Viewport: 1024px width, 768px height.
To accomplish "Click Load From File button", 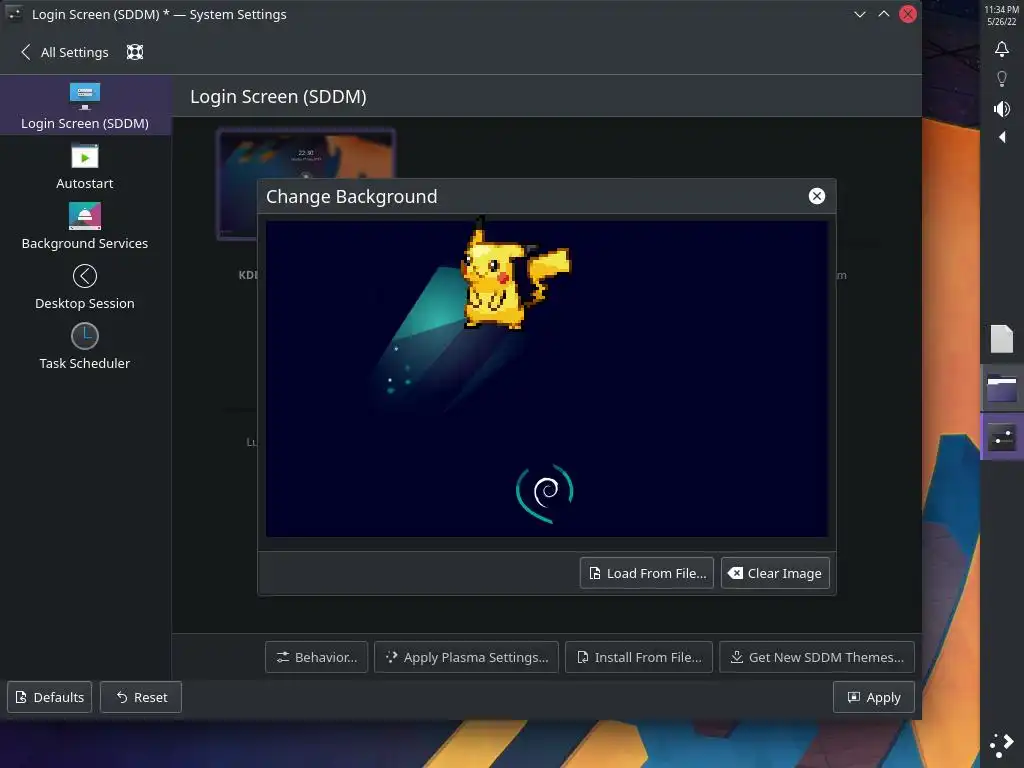I will tap(647, 573).
